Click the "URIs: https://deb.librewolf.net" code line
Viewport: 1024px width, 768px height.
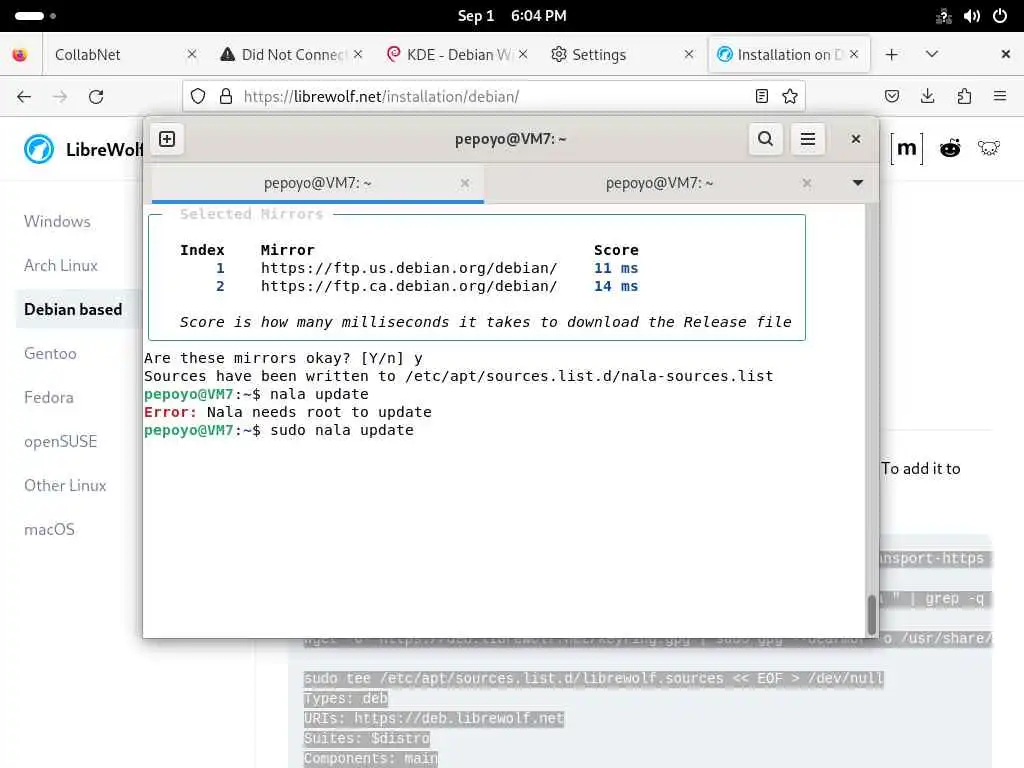pos(434,718)
